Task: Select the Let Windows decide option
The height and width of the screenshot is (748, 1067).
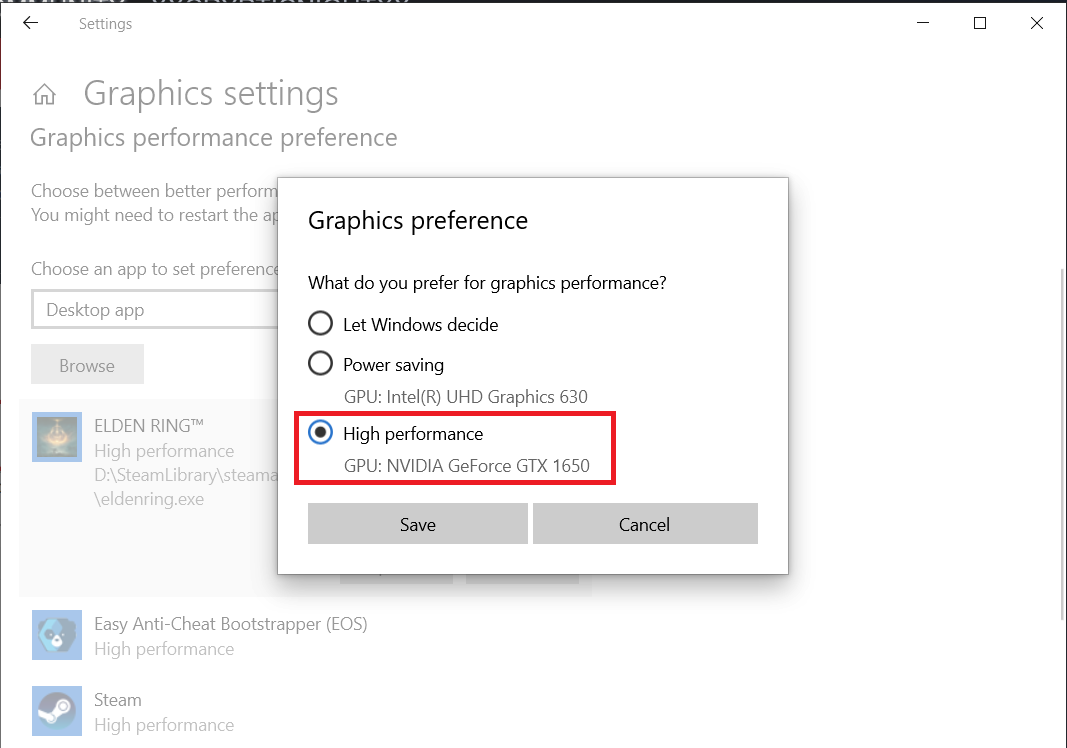Action: (x=320, y=324)
